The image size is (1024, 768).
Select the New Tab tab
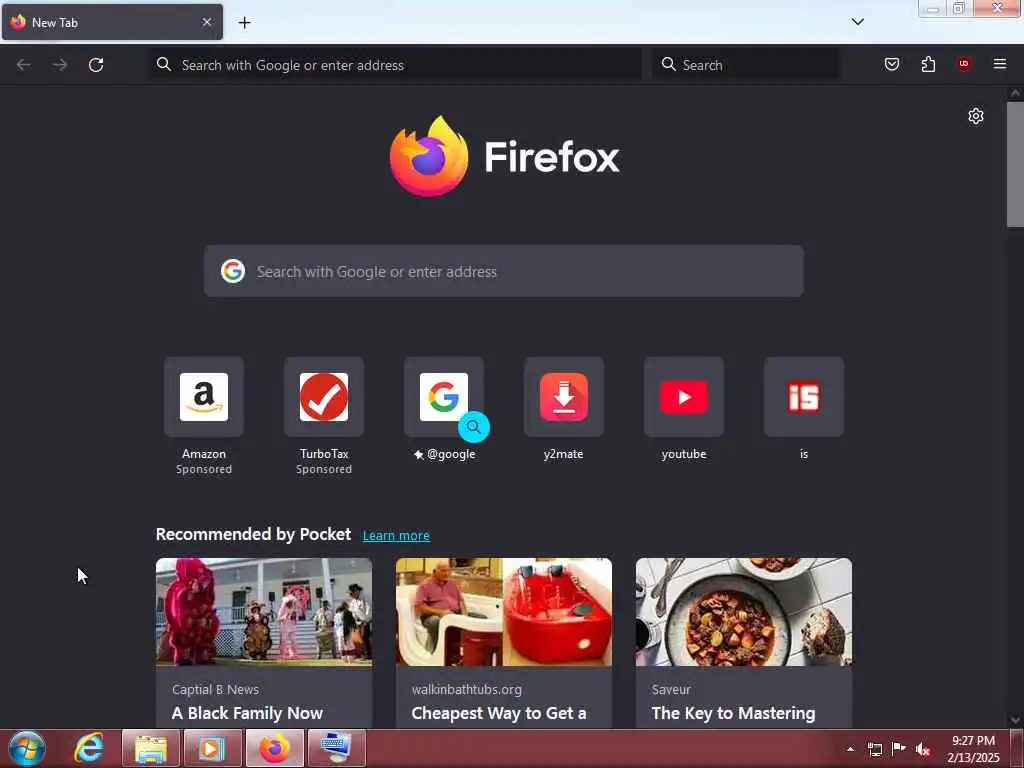coord(112,22)
